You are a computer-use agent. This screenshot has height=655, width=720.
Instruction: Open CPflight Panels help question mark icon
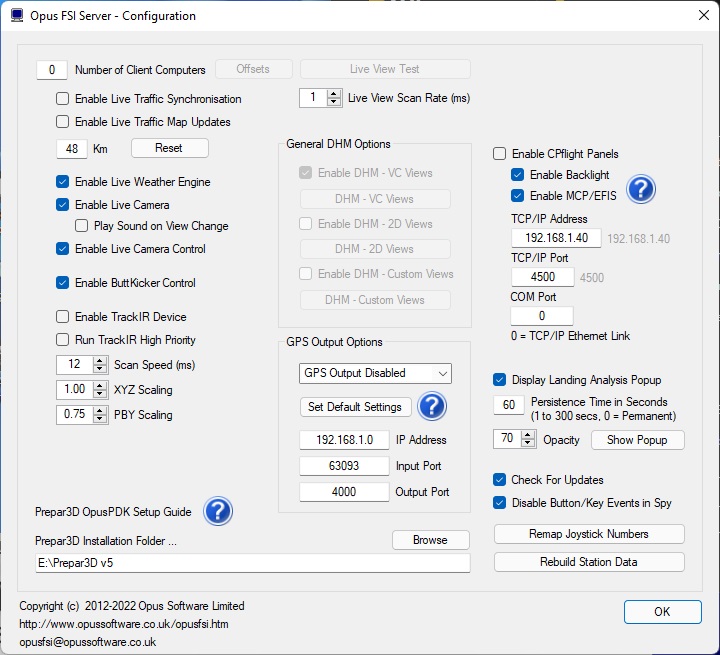pyautogui.click(x=641, y=189)
